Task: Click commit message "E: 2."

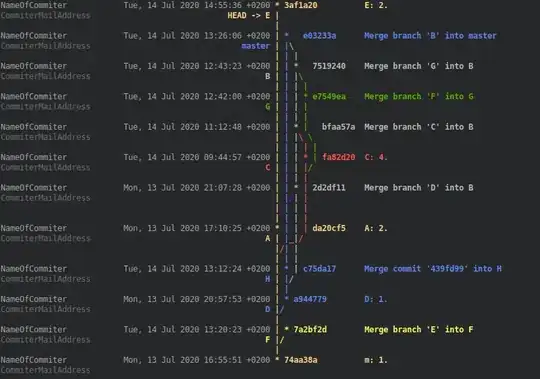Action: pos(376,5)
